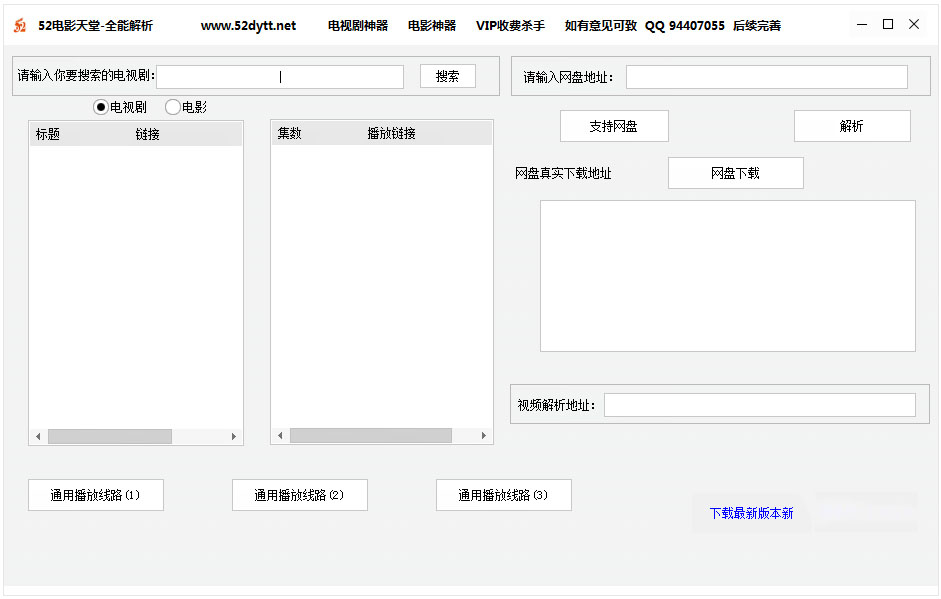Screen dimensions: 941x599
Task: Click the 搜索 button
Action: tap(447, 76)
